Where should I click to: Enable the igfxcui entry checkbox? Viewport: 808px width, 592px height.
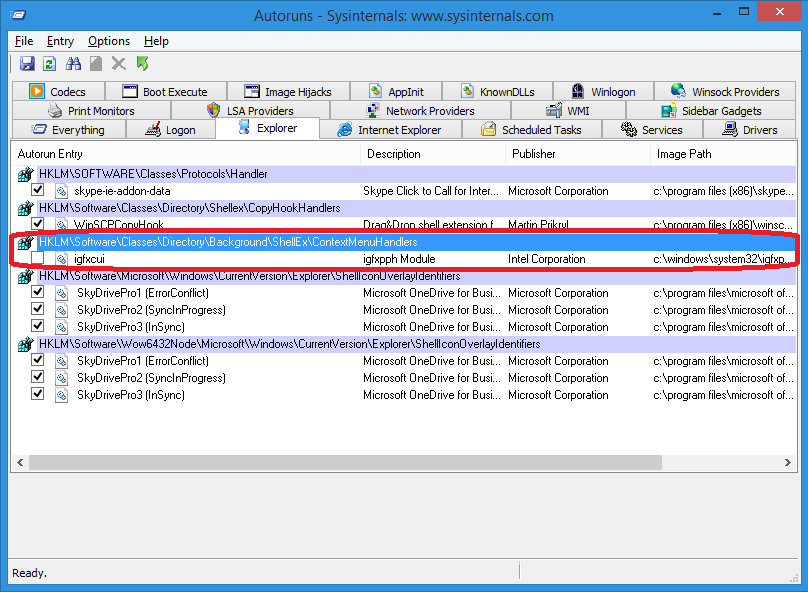[38, 258]
